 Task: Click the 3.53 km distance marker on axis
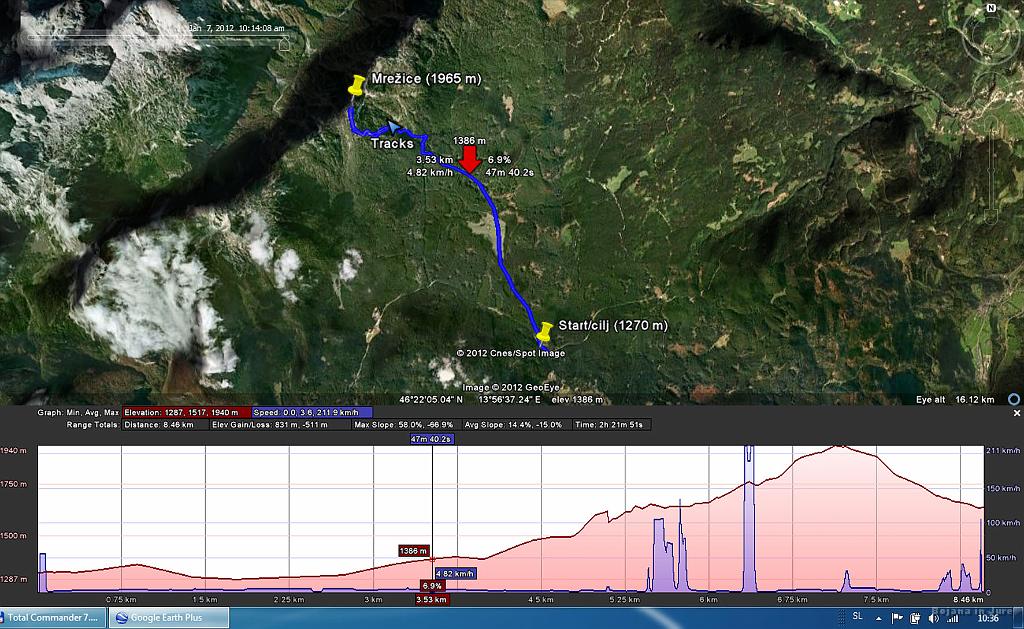432,599
